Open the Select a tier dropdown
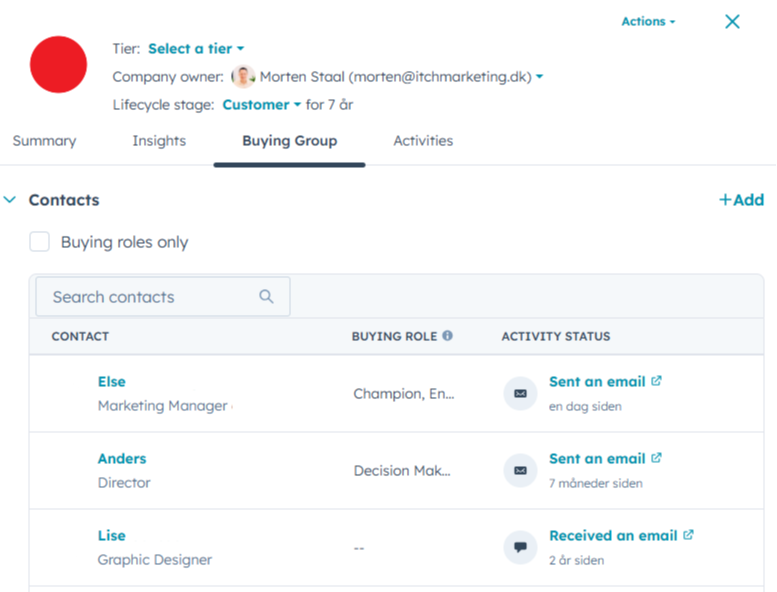This screenshot has height=592, width=777. 196,49
